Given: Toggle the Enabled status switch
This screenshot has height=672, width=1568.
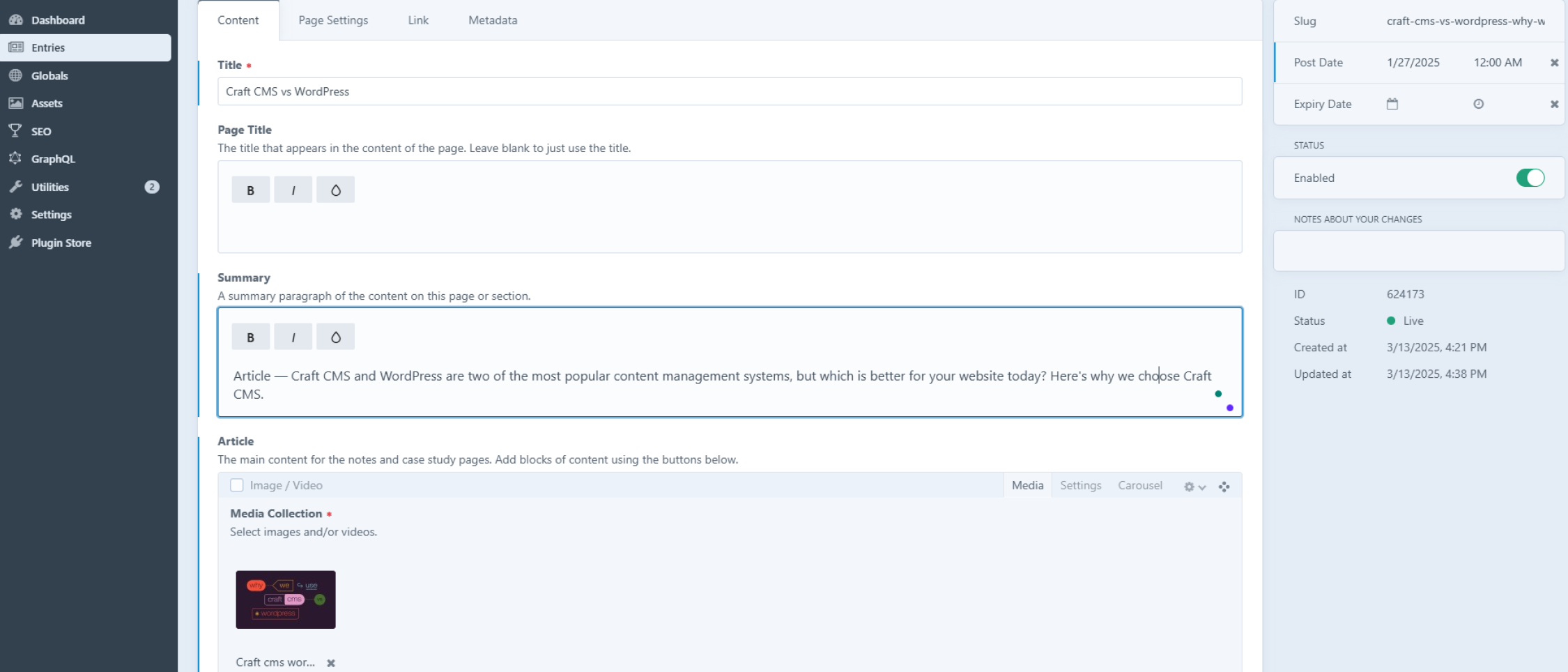Looking at the screenshot, I should [x=1530, y=178].
